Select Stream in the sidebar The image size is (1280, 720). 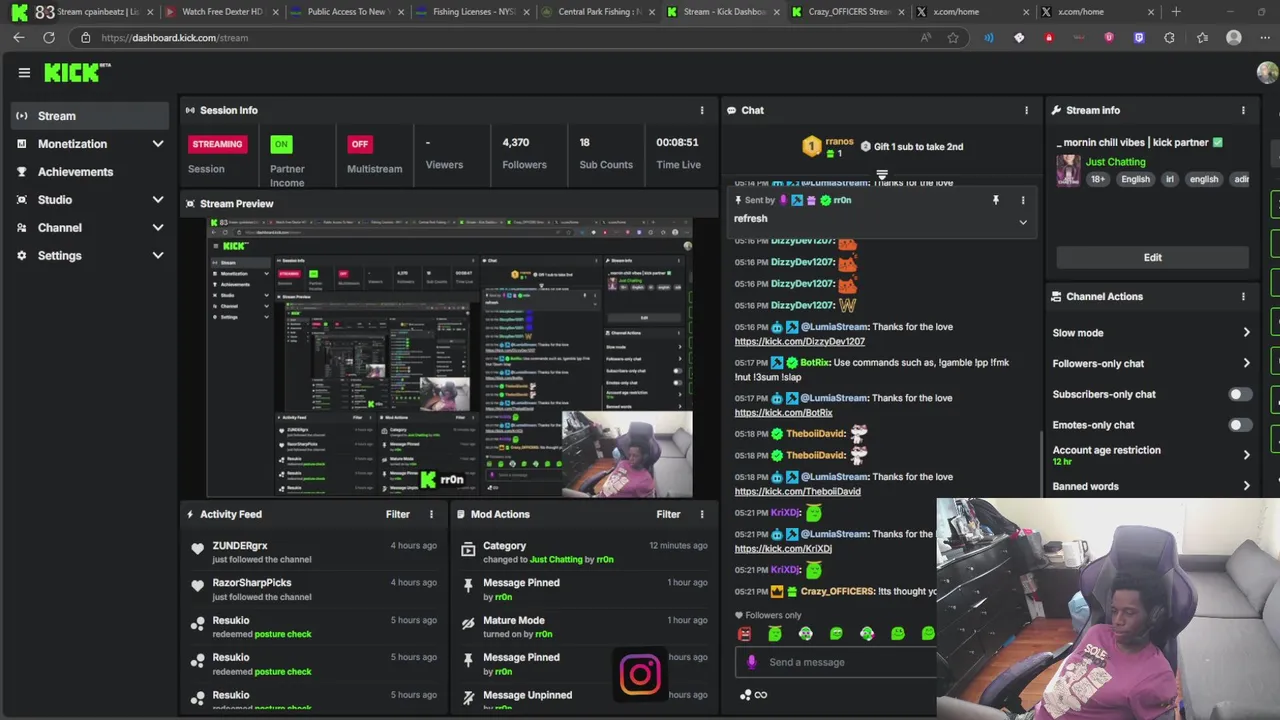pyautogui.click(x=90, y=116)
